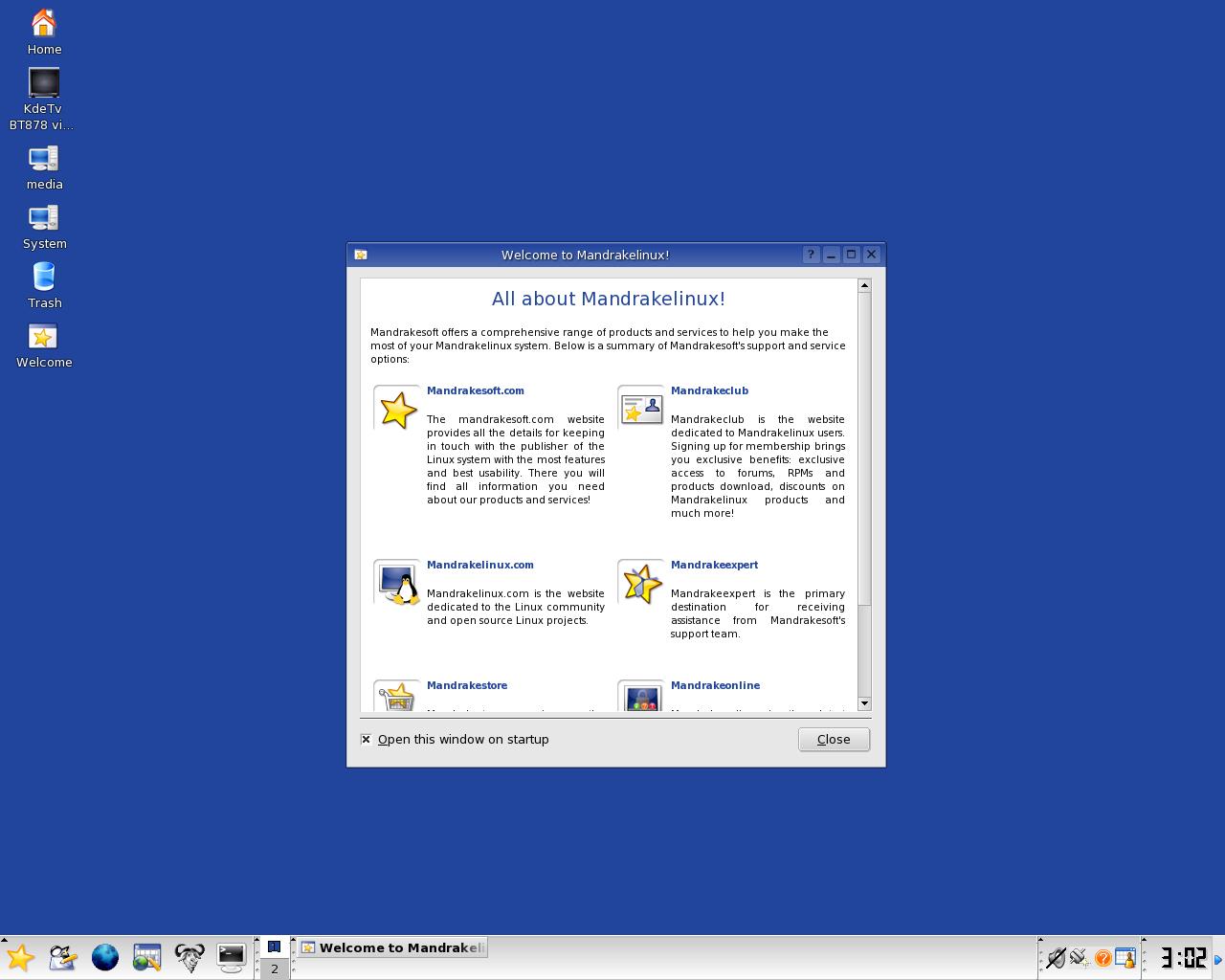Open the Welcome desktop shortcut
This screenshot has width=1225, height=980.
tap(44, 345)
